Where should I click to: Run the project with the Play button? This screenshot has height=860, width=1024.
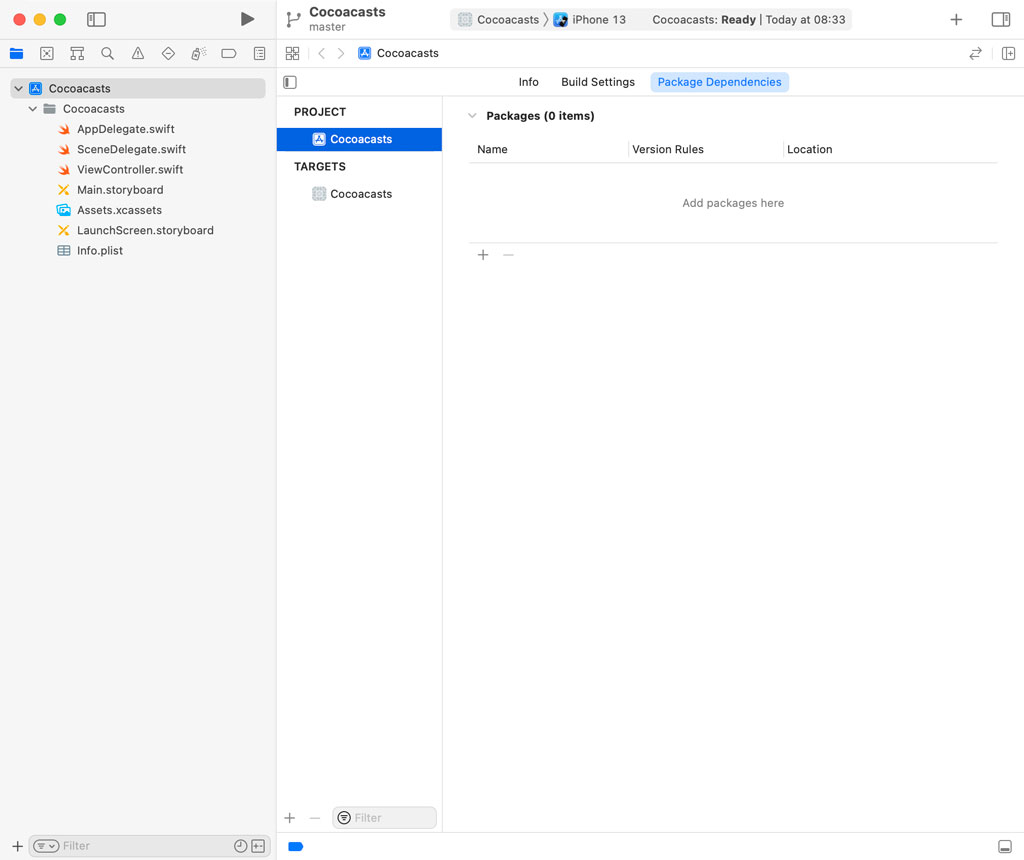tap(247, 18)
